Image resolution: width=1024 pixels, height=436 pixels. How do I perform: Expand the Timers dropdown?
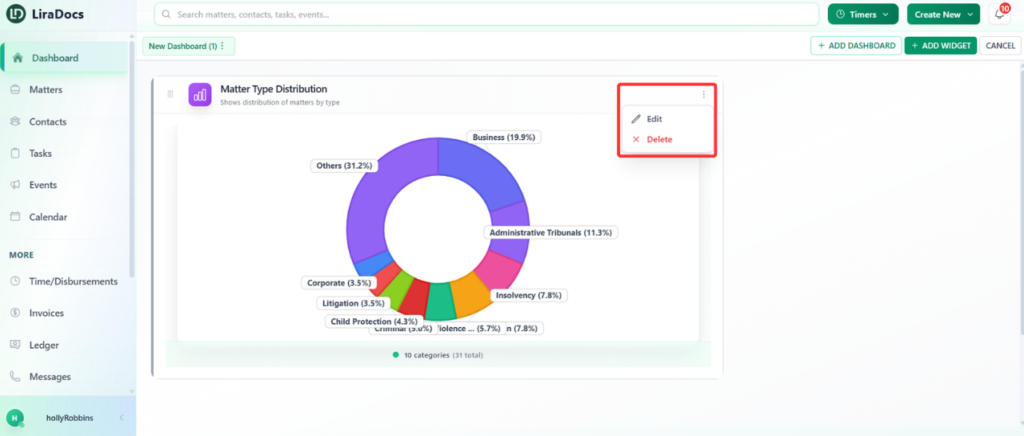(863, 14)
